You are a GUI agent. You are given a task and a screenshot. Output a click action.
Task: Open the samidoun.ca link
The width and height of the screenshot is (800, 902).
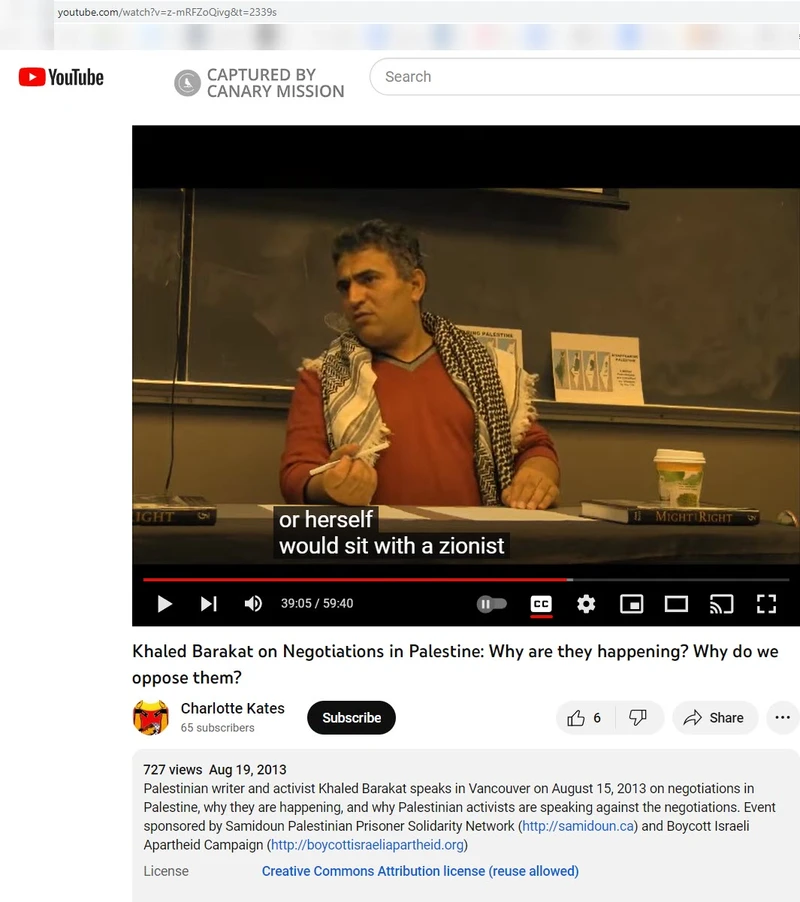578,826
